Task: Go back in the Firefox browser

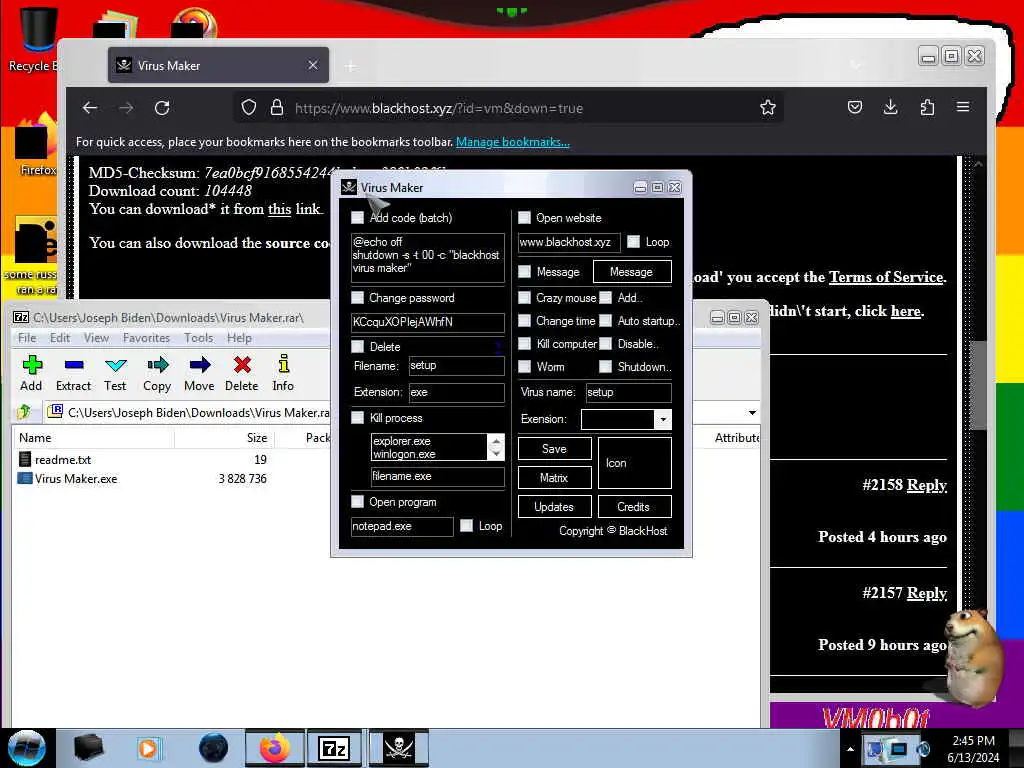Action: point(90,108)
